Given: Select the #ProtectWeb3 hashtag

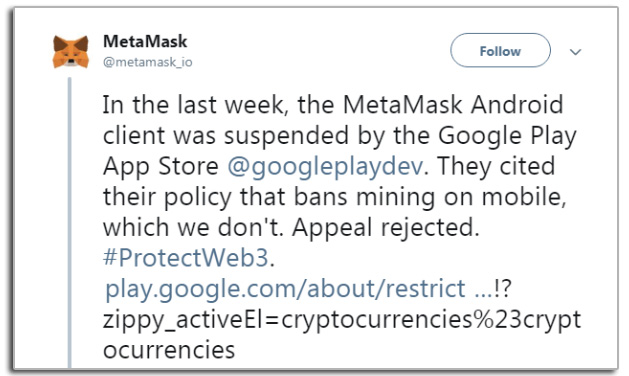Looking at the screenshot, I should tap(185, 257).
